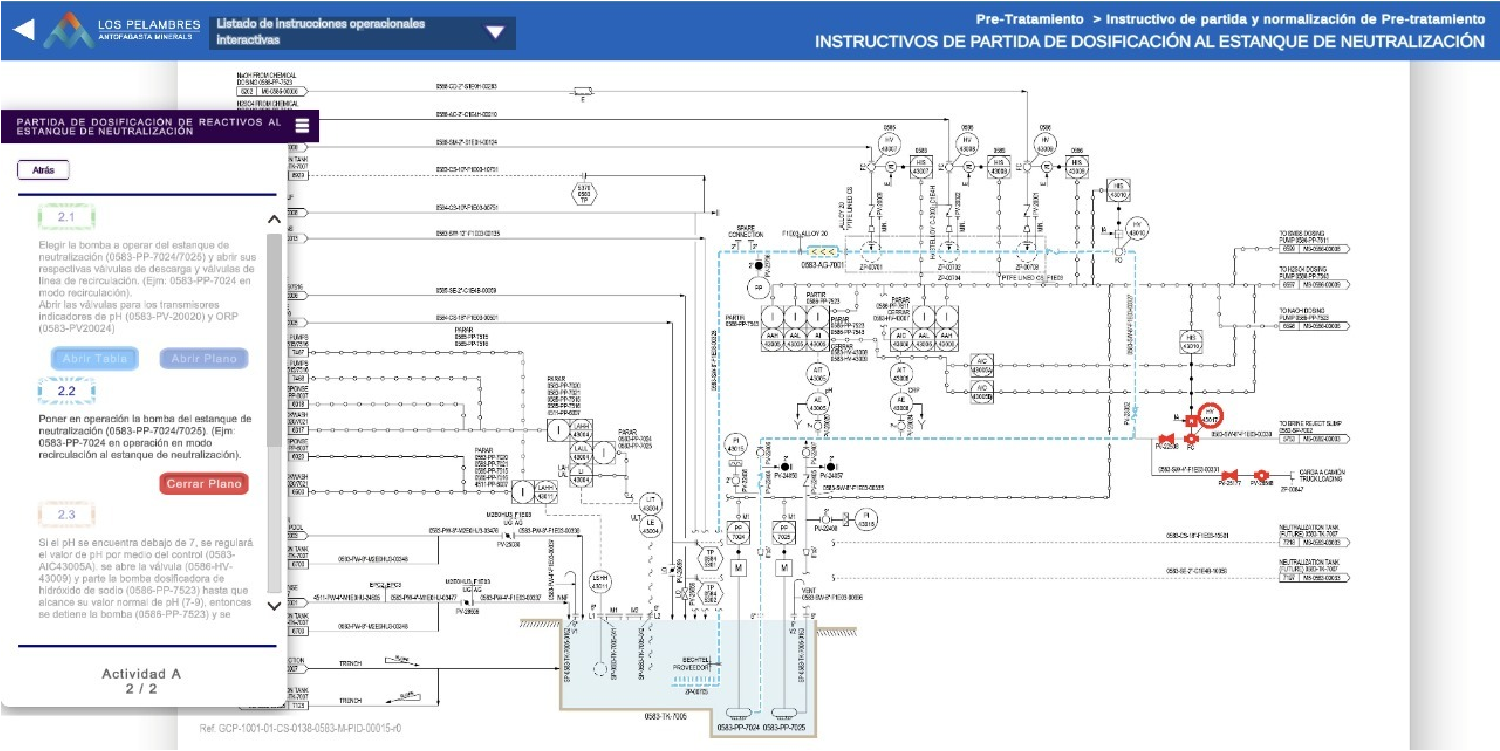Click the instruction panel vertical scrollbar
The image size is (1500, 751).
(274, 412)
